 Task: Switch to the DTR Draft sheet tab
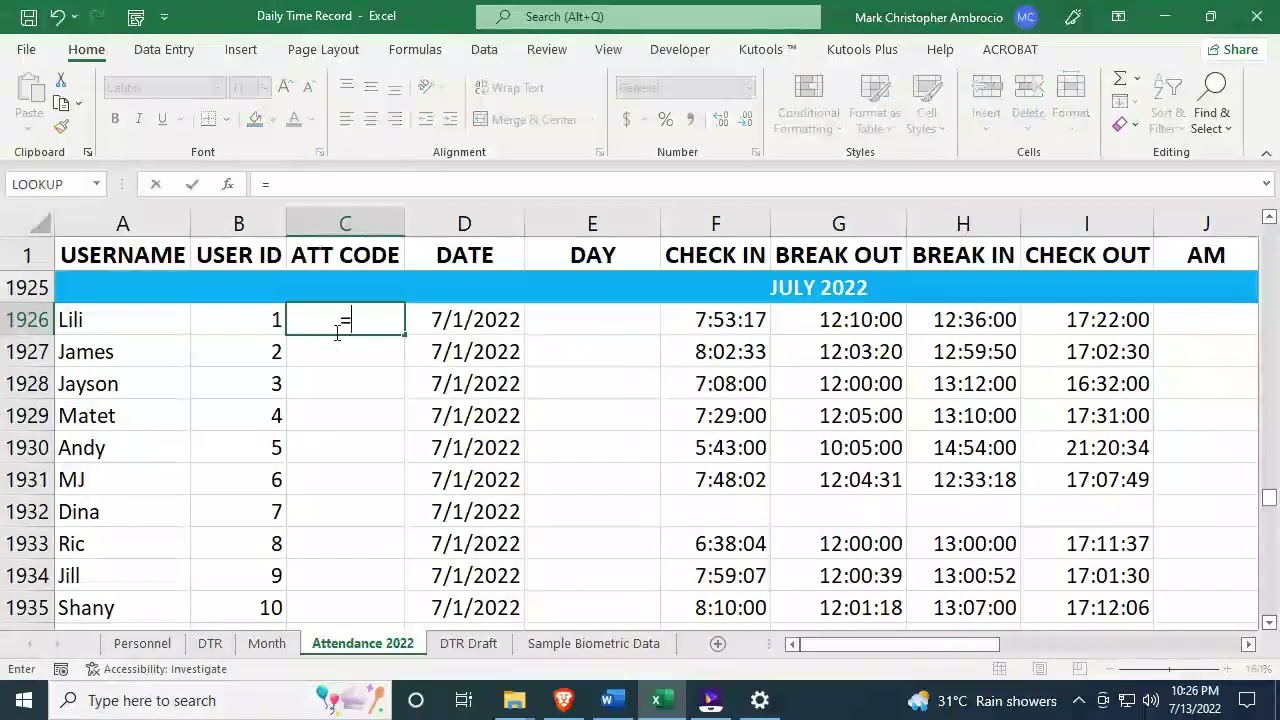coord(468,644)
